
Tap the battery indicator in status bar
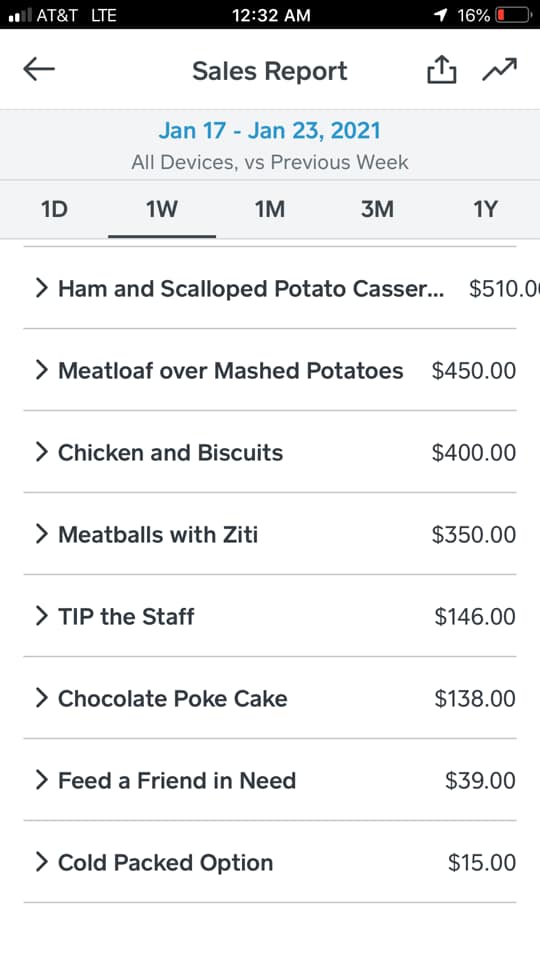click(x=513, y=15)
